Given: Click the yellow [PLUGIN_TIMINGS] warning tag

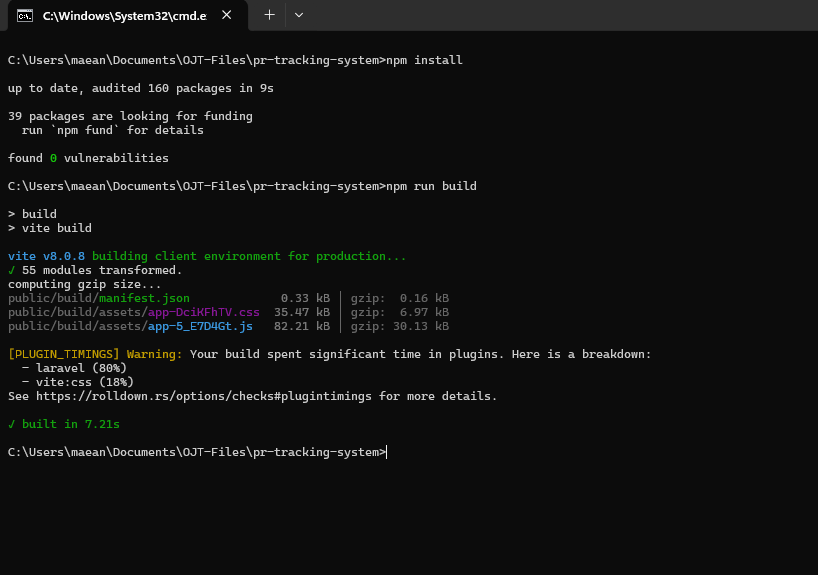Looking at the screenshot, I should coord(64,354).
